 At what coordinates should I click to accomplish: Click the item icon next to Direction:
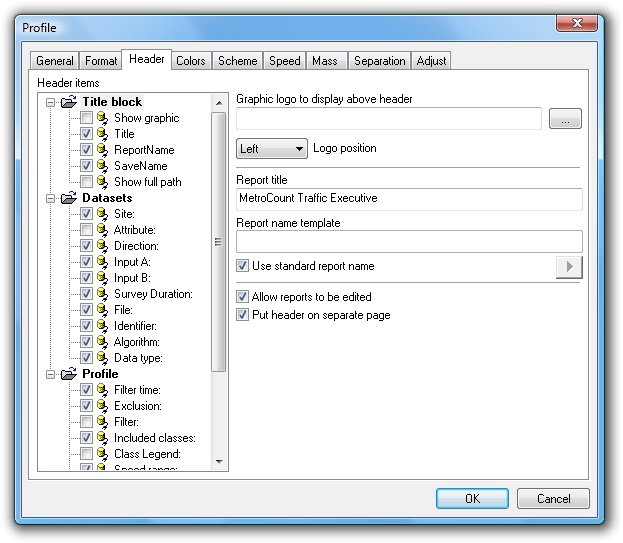click(x=103, y=246)
